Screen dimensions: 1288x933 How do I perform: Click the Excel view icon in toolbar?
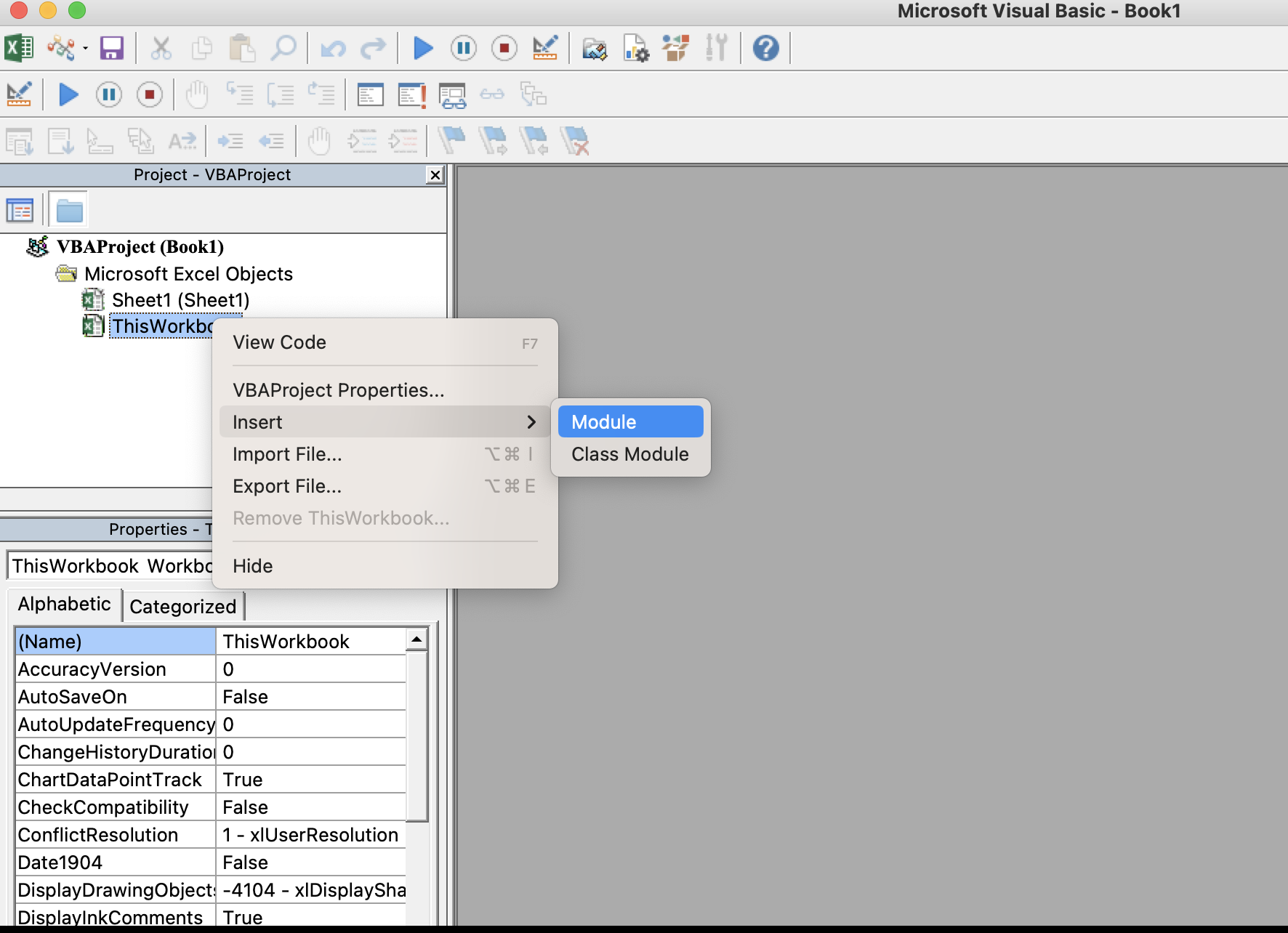click(19, 49)
